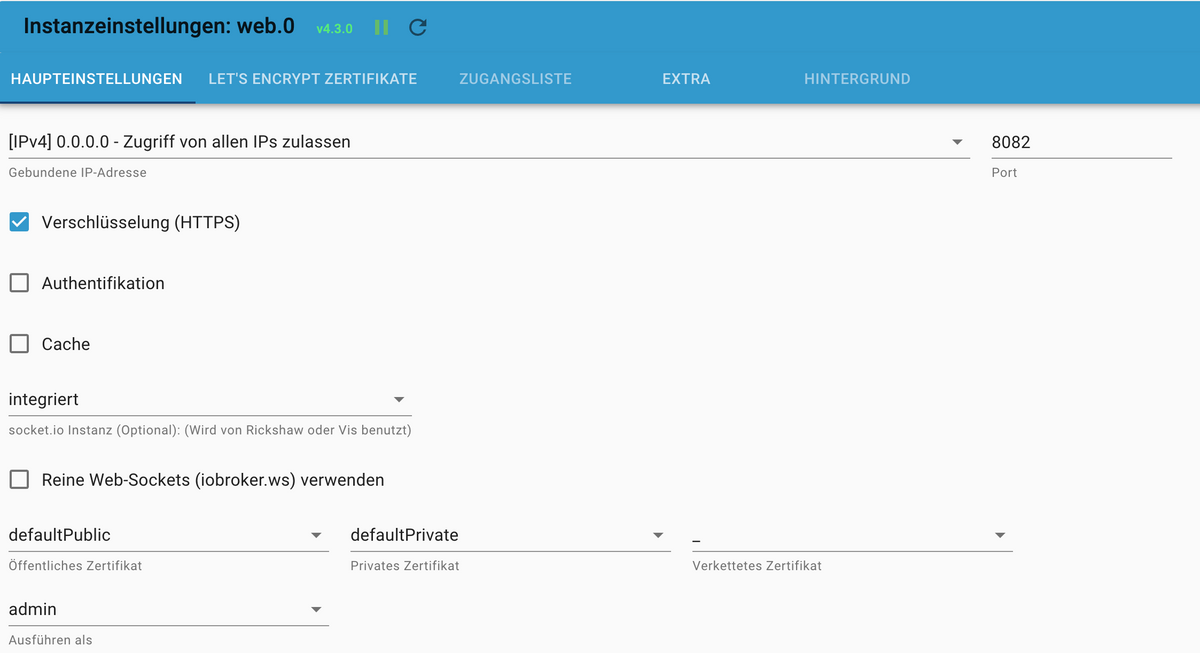This screenshot has height=653, width=1200.
Task: Open the Ausführen als dropdown
Action: pyautogui.click(x=168, y=609)
